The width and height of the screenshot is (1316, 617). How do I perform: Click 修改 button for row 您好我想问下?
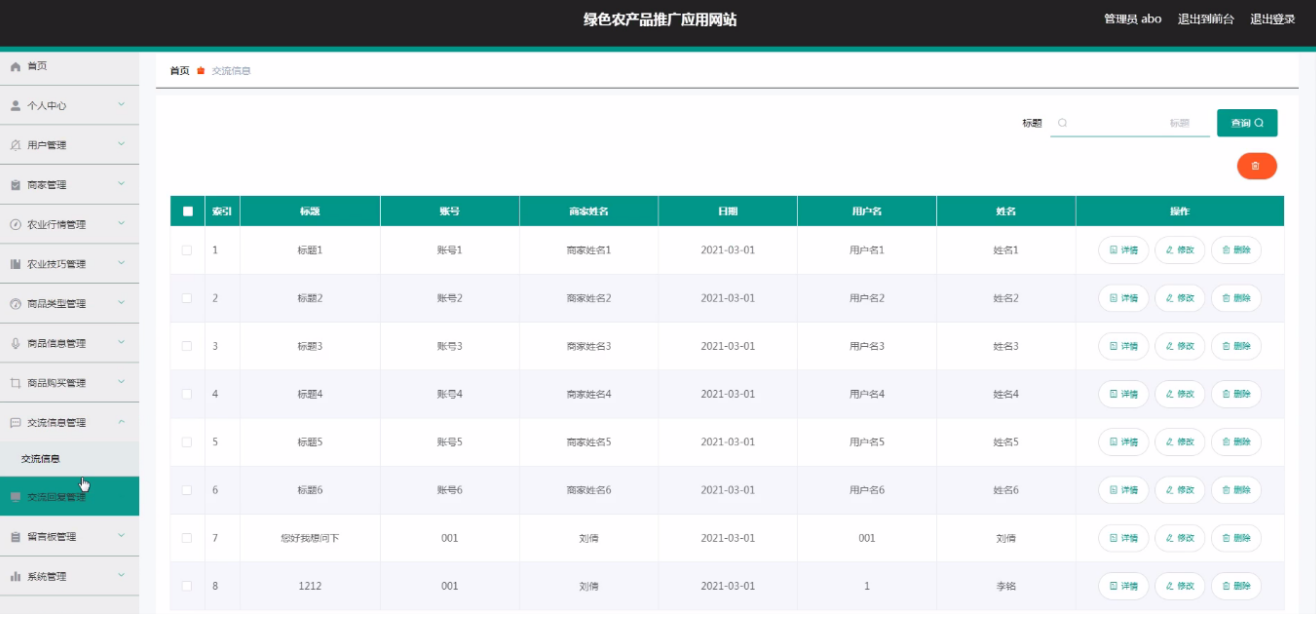click(x=1180, y=538)
